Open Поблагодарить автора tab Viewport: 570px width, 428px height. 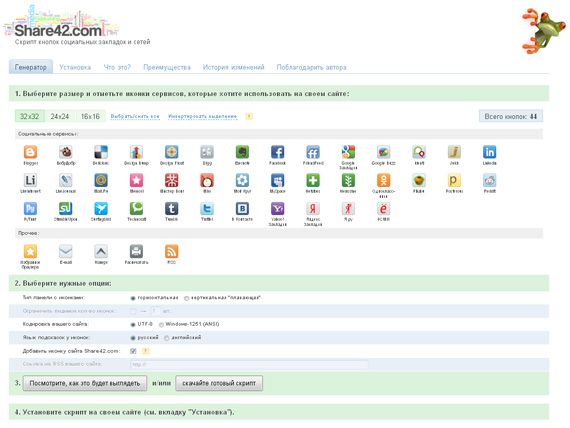click(x=312, y=67)
